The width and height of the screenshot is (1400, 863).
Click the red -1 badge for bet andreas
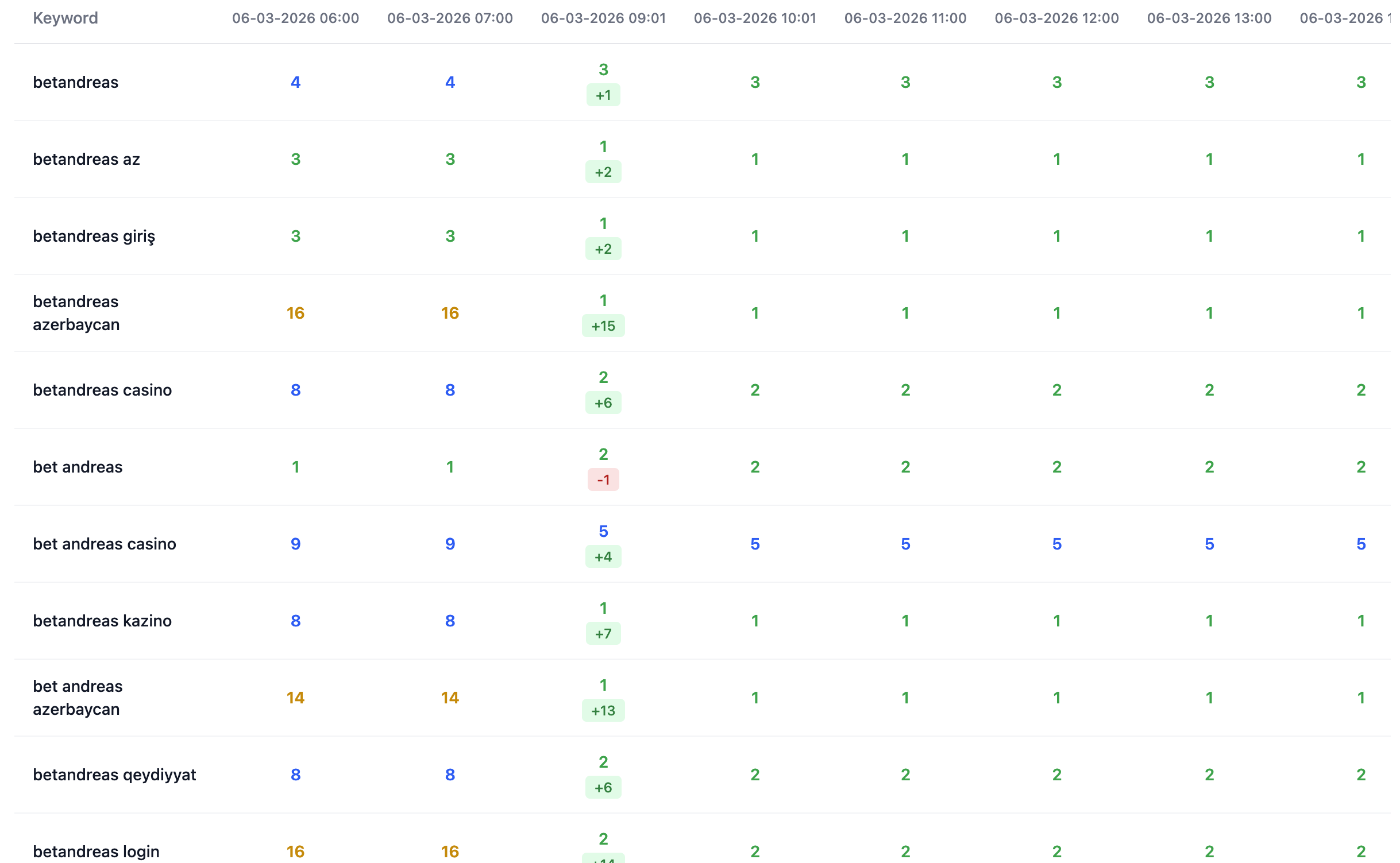[603, 479]
